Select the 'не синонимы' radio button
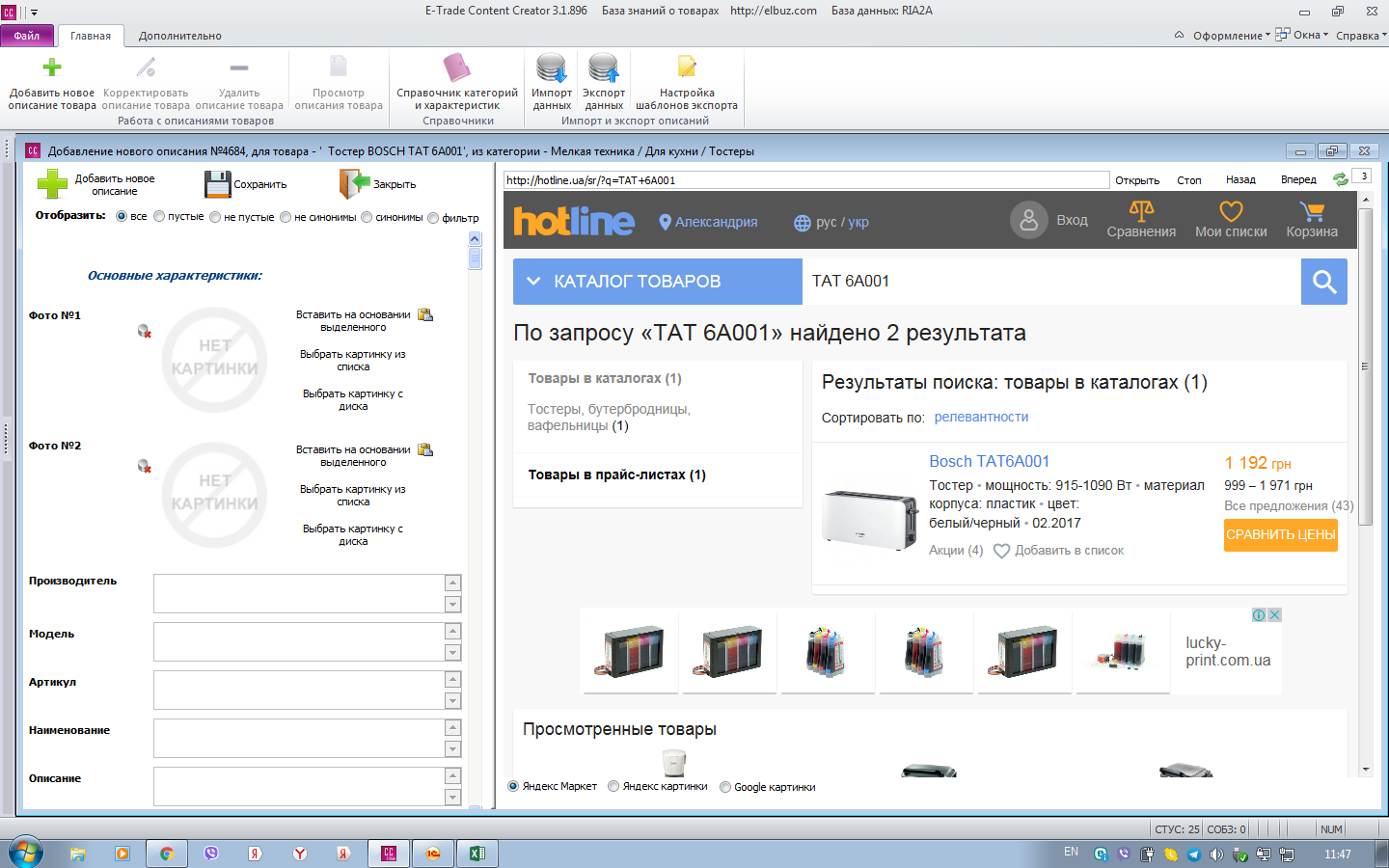This screenshot has width=1389, height=868. [286, 217]
